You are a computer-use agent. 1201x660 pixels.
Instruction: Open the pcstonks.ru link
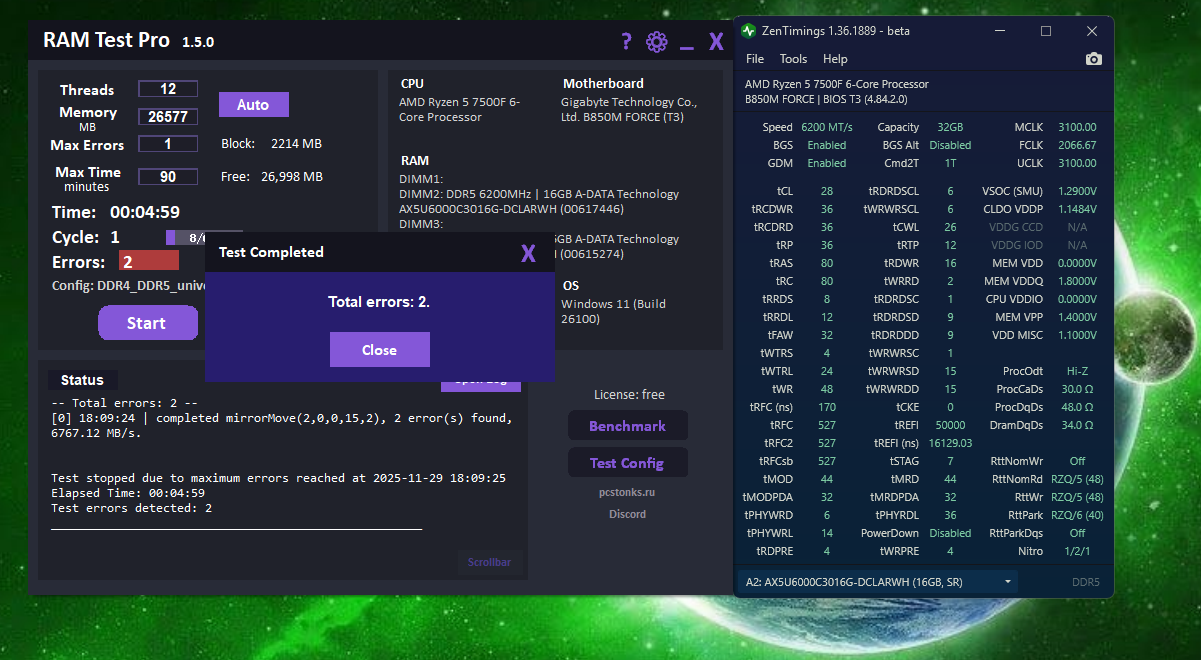628,493
